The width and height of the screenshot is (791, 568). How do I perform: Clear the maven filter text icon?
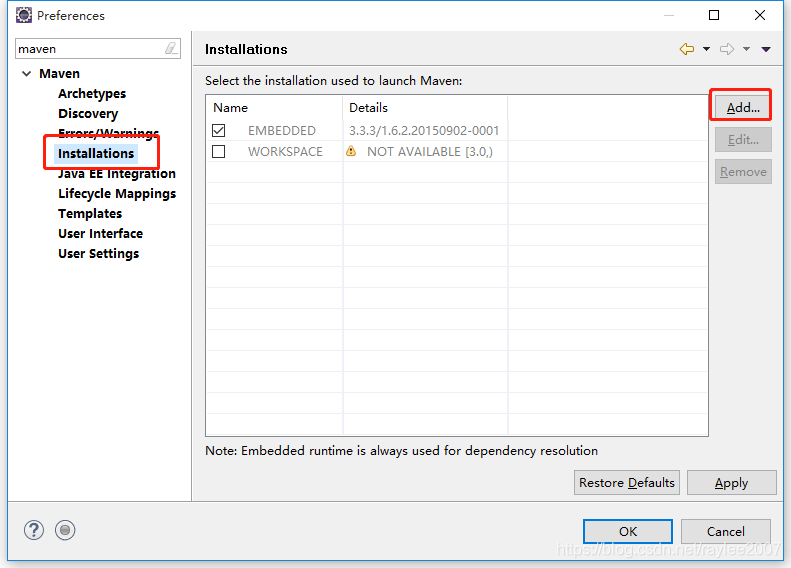[171, 48]
